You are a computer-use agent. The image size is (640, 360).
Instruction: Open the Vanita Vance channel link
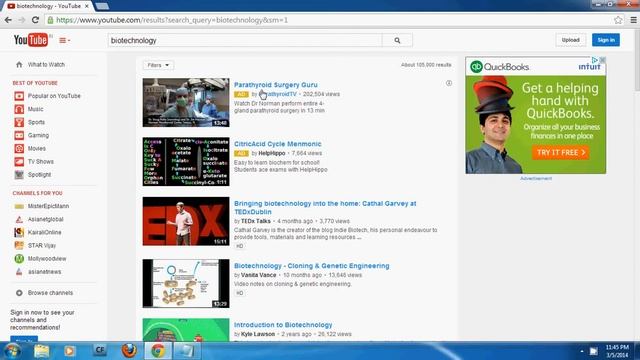(x=258, y=275)
